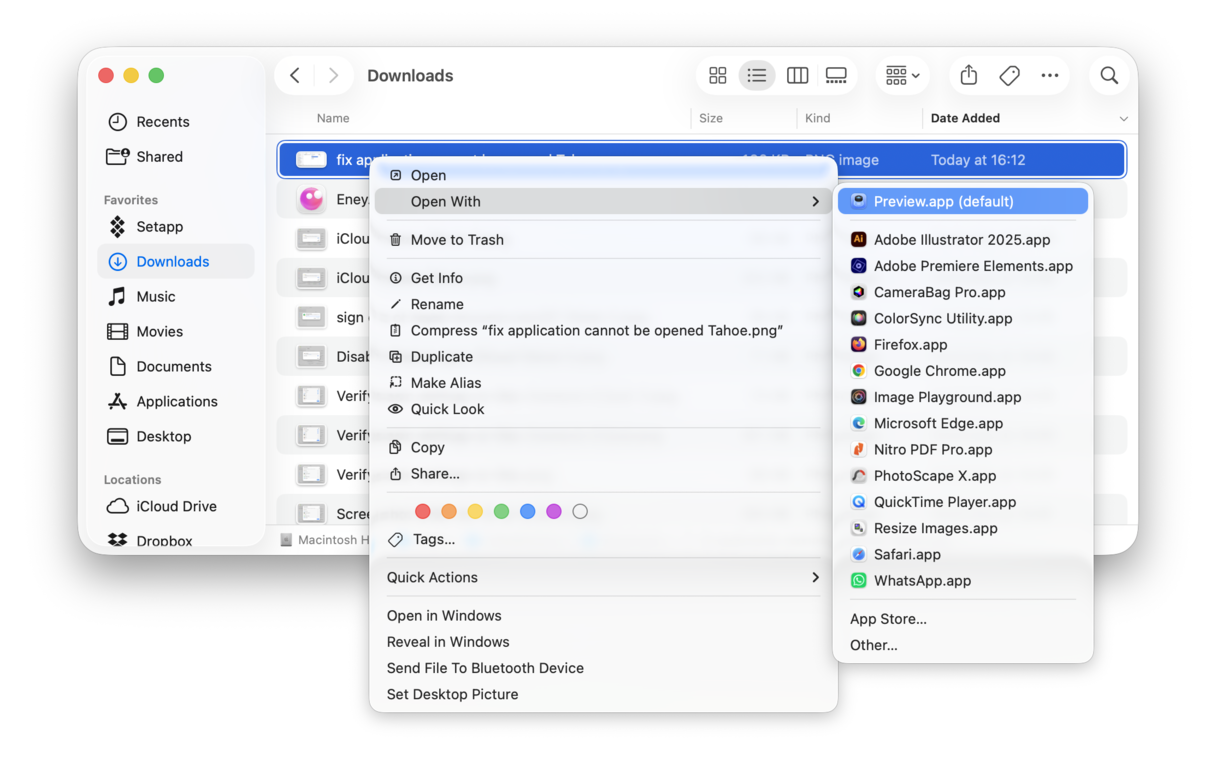Switch to column view layout
The image size is (1216, 779).
click(797, 75)
